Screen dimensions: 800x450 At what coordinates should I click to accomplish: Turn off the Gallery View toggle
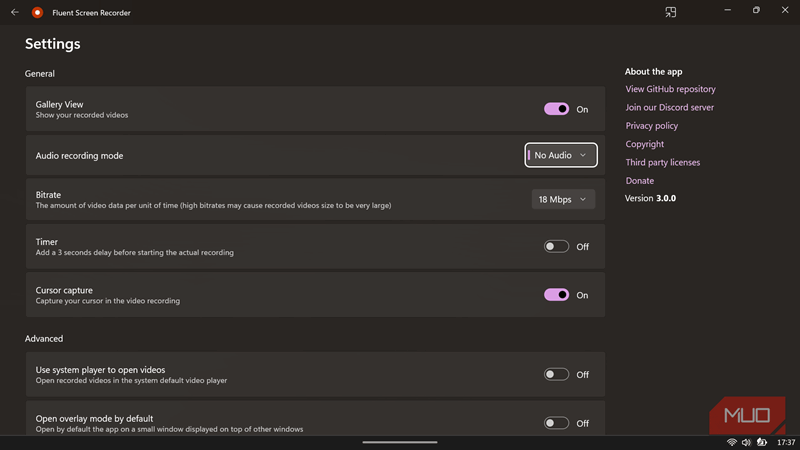tap(556, 109)
